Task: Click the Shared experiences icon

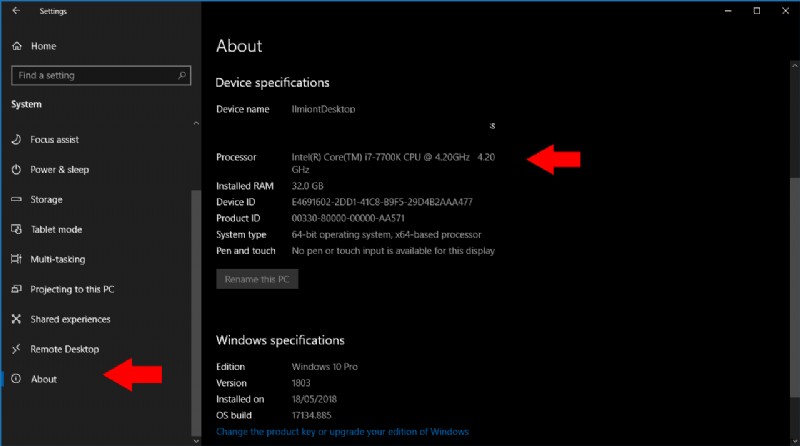Action: (x=16, y=319)
